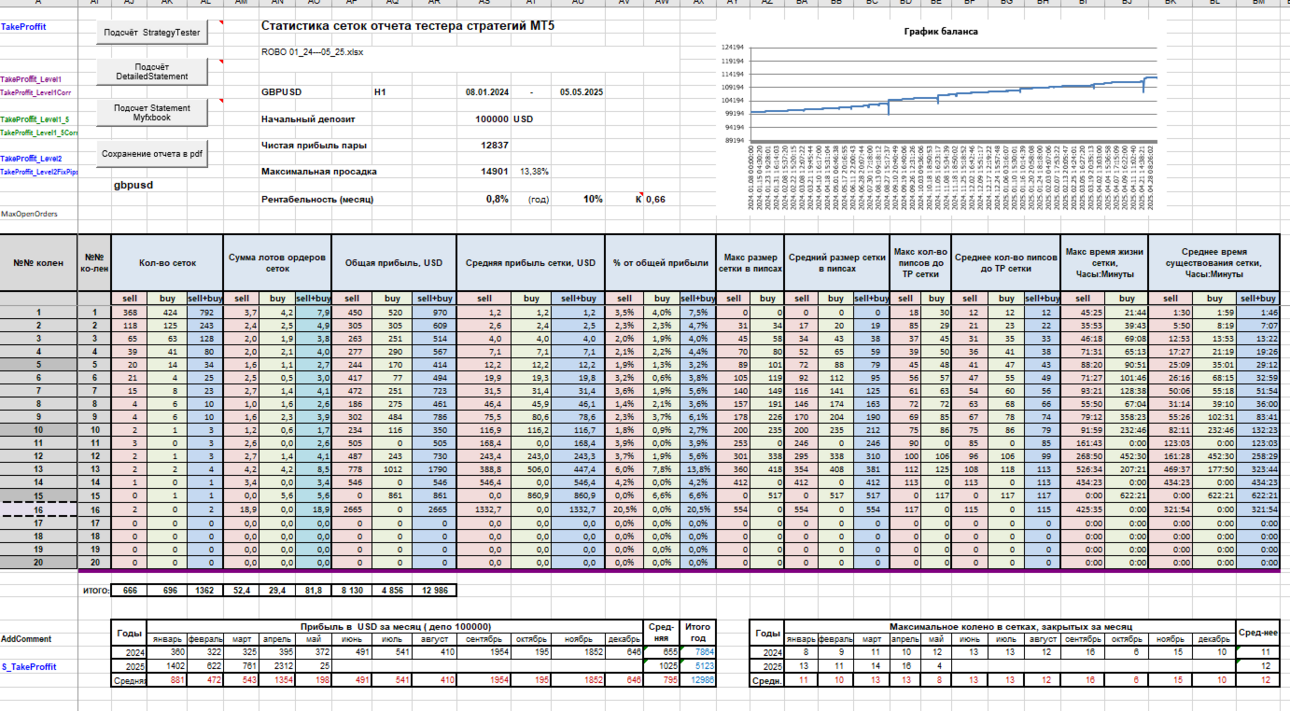Select the max lifetime value 358:23
Viewport: 1290px width, 711px height.
1127,416
